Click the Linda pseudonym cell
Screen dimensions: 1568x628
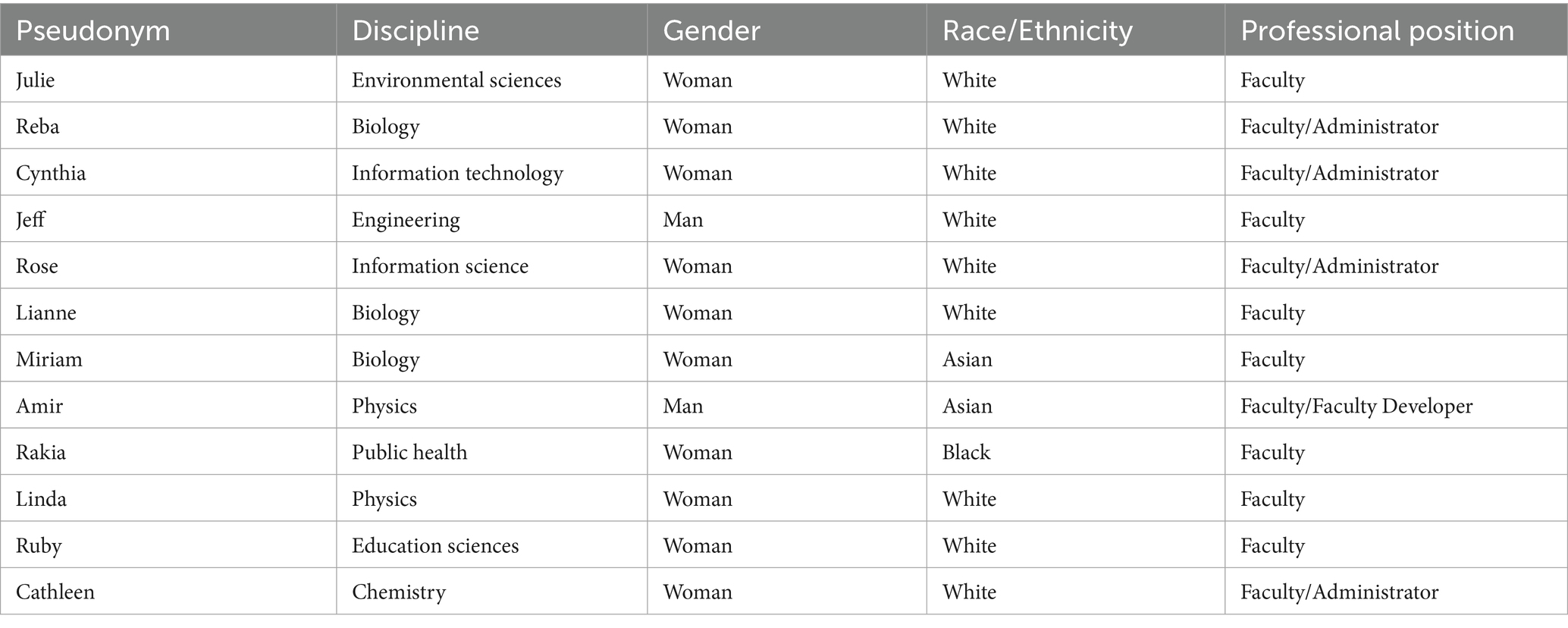coord(168,498)
